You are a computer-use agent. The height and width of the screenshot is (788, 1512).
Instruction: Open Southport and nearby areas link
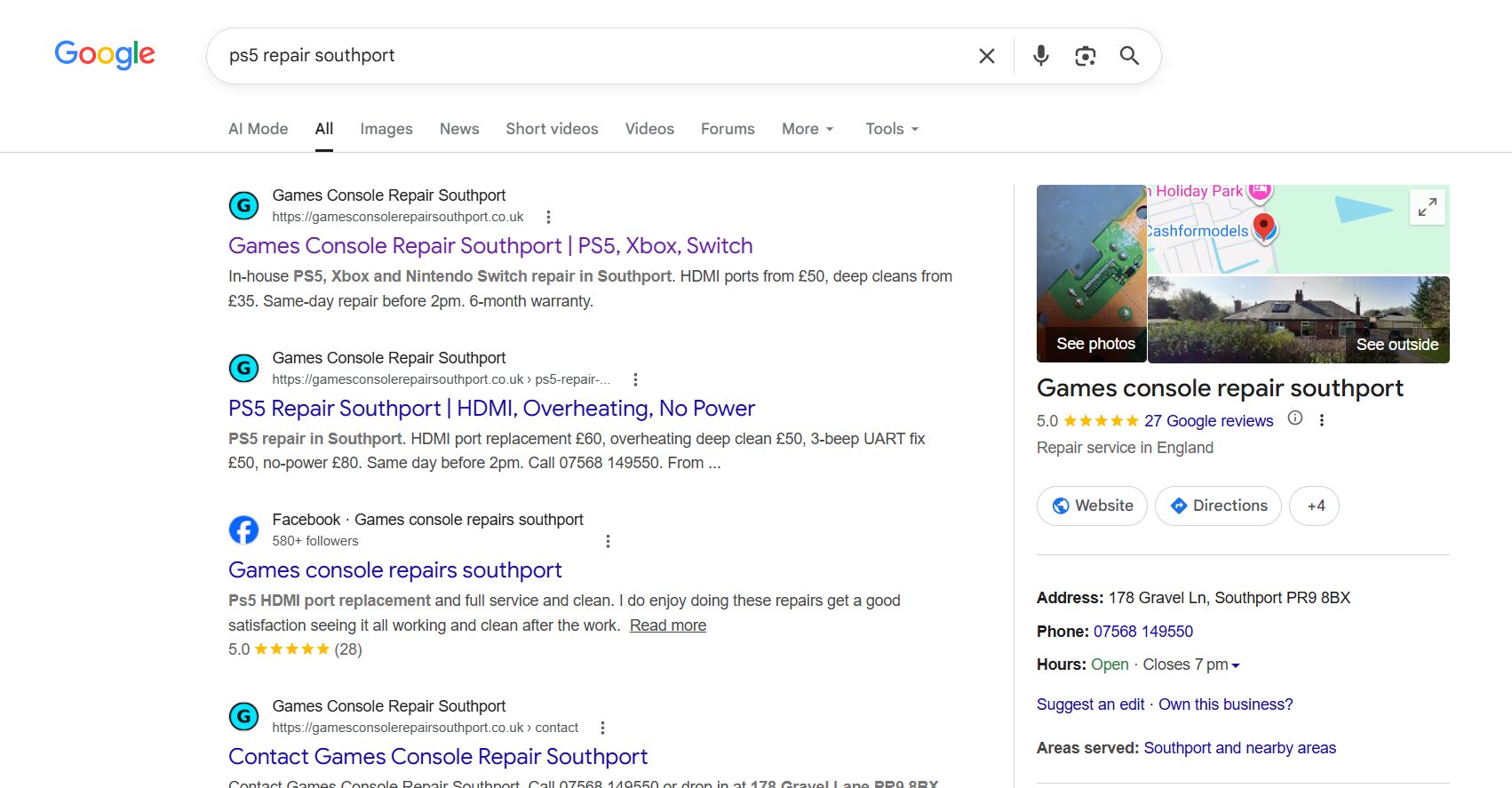tap(1240, 748)
